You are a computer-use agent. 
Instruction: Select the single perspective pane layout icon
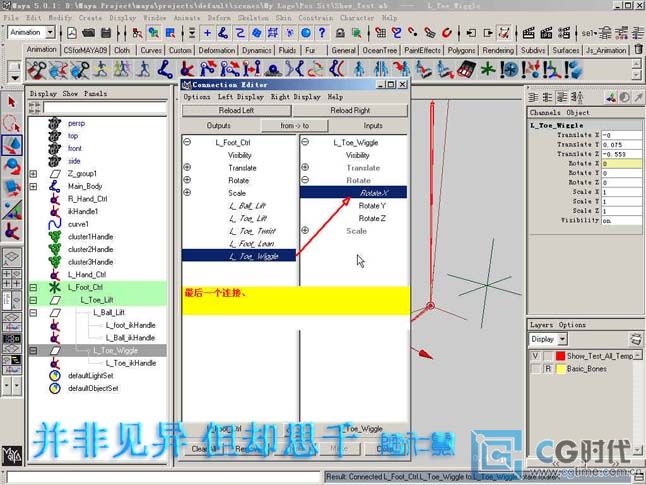12,257
